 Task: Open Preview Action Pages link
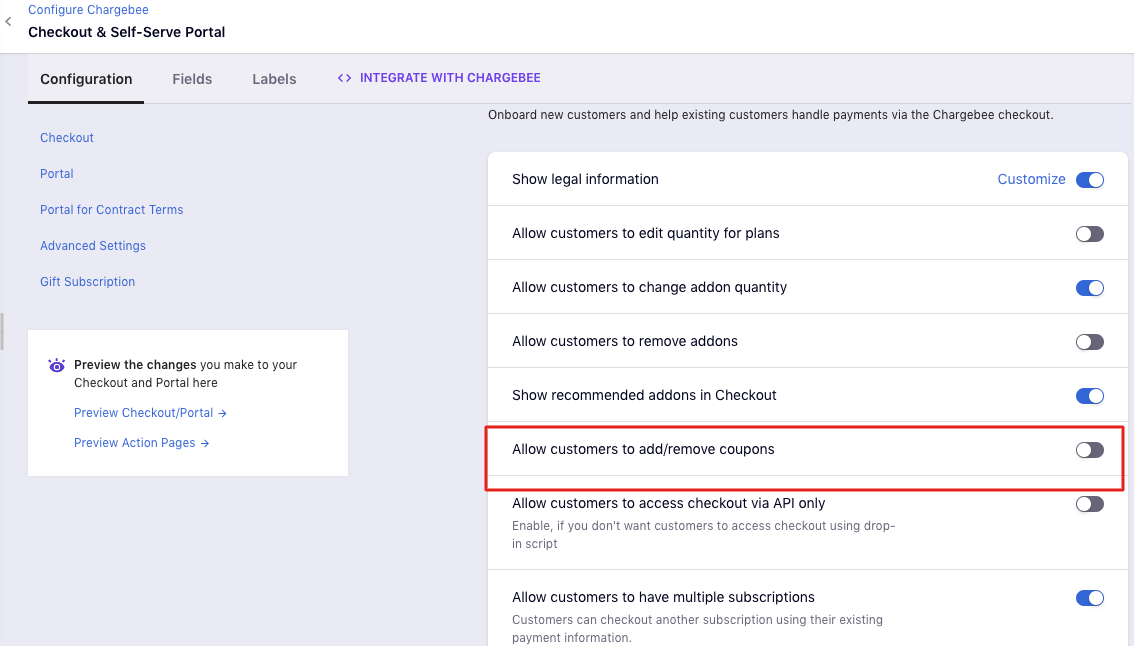(x=141, y=443)
